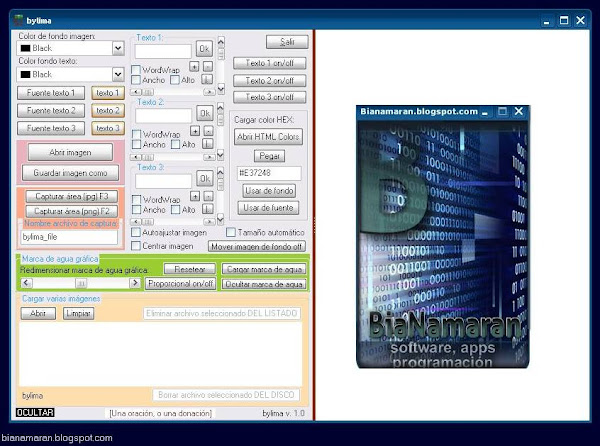The width and height of the screenshot is (600, 446).
Task: Click the plus button in Texto 3 group
Action: coord(195,196)
